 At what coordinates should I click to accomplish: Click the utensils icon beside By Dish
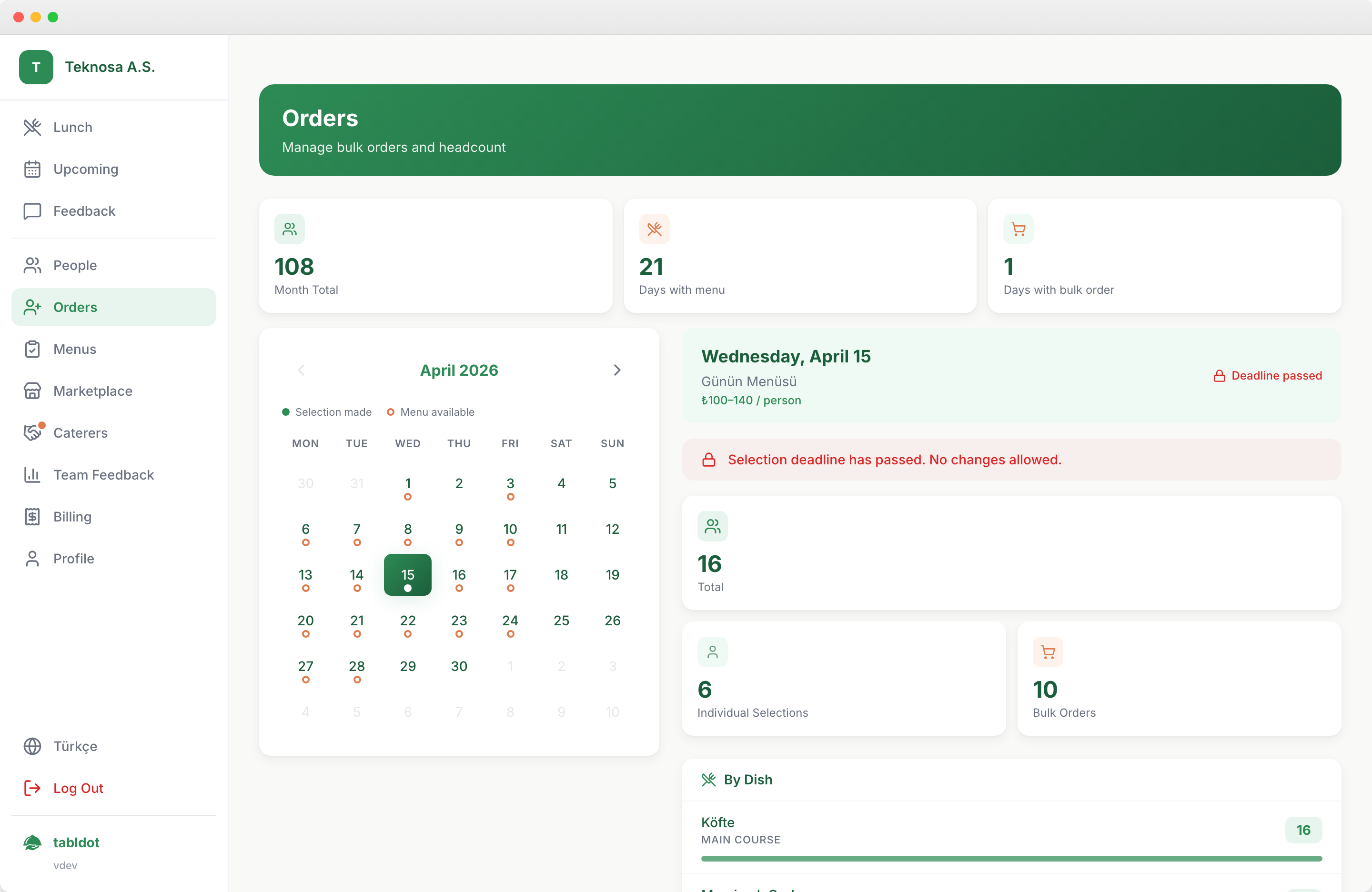pyautogui.click(x=709, y=780)
